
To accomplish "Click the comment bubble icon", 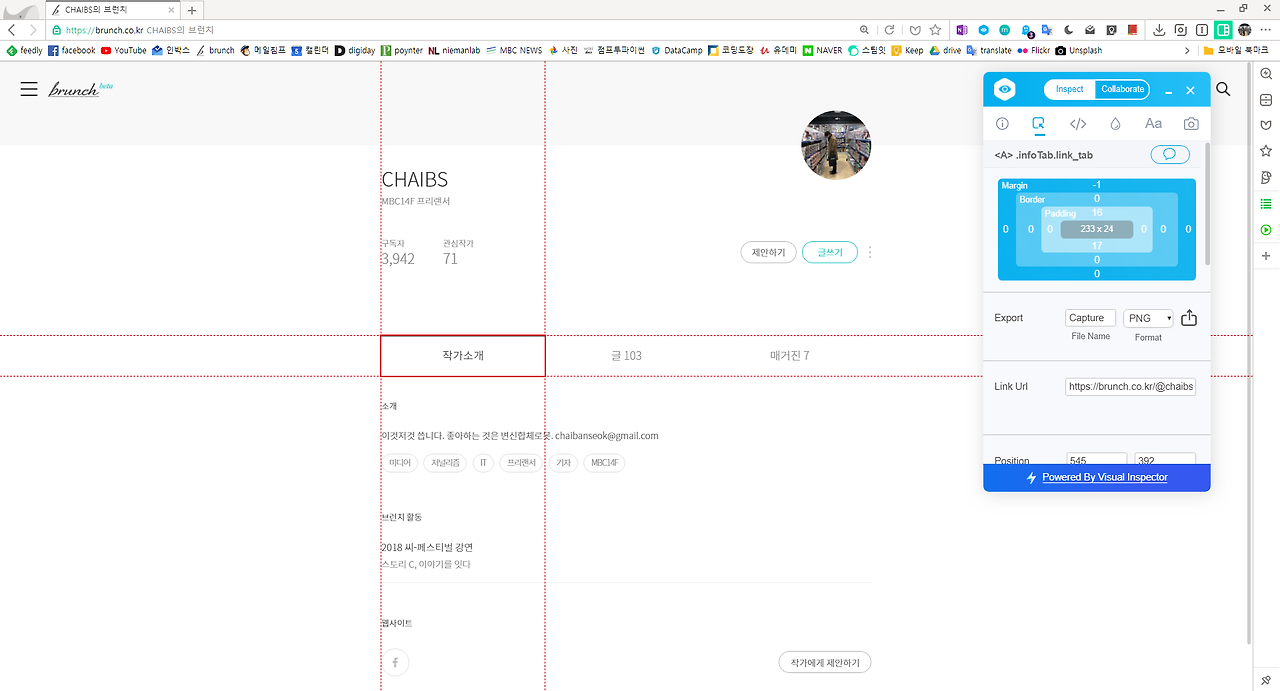I will (x=1170, y=155).
